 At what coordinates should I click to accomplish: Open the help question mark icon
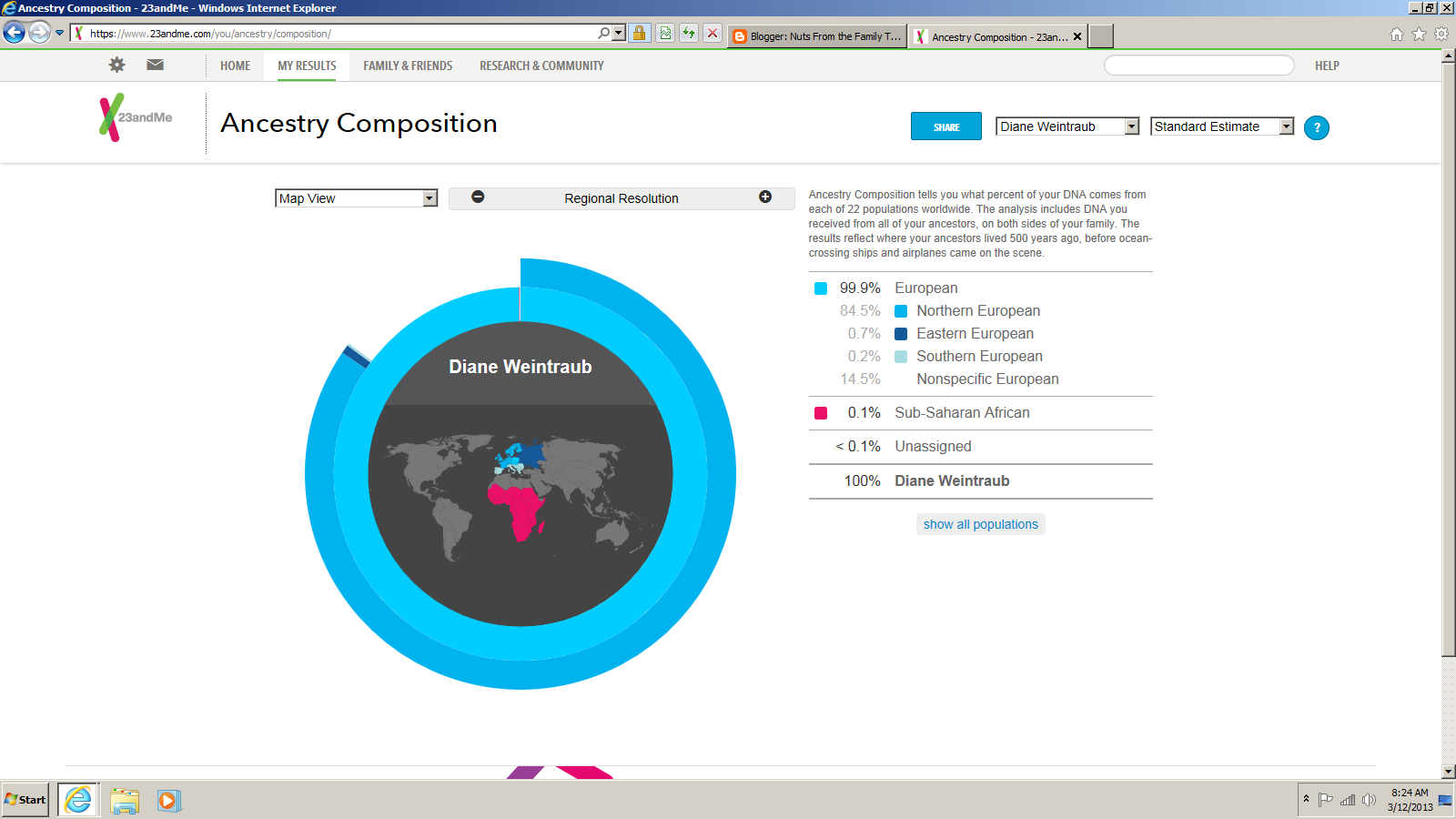[x=1317, y=127]
